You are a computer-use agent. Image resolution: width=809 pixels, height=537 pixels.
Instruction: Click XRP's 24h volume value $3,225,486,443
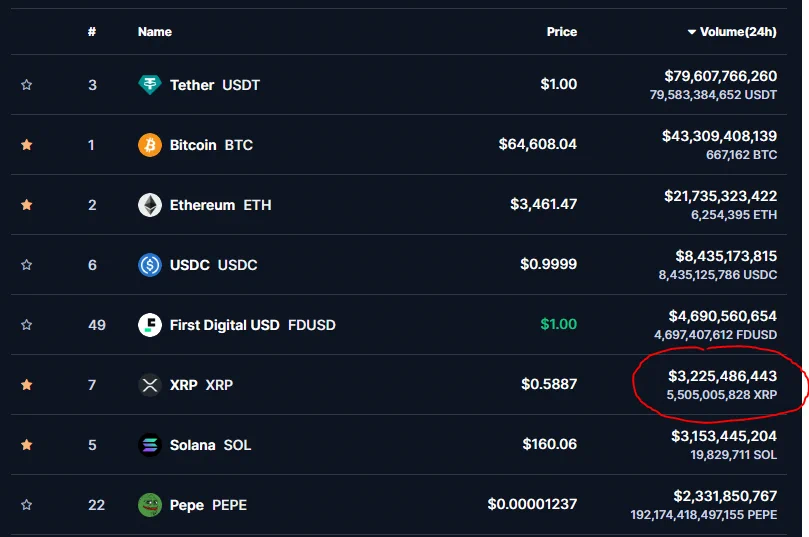[x=722, y=376]
